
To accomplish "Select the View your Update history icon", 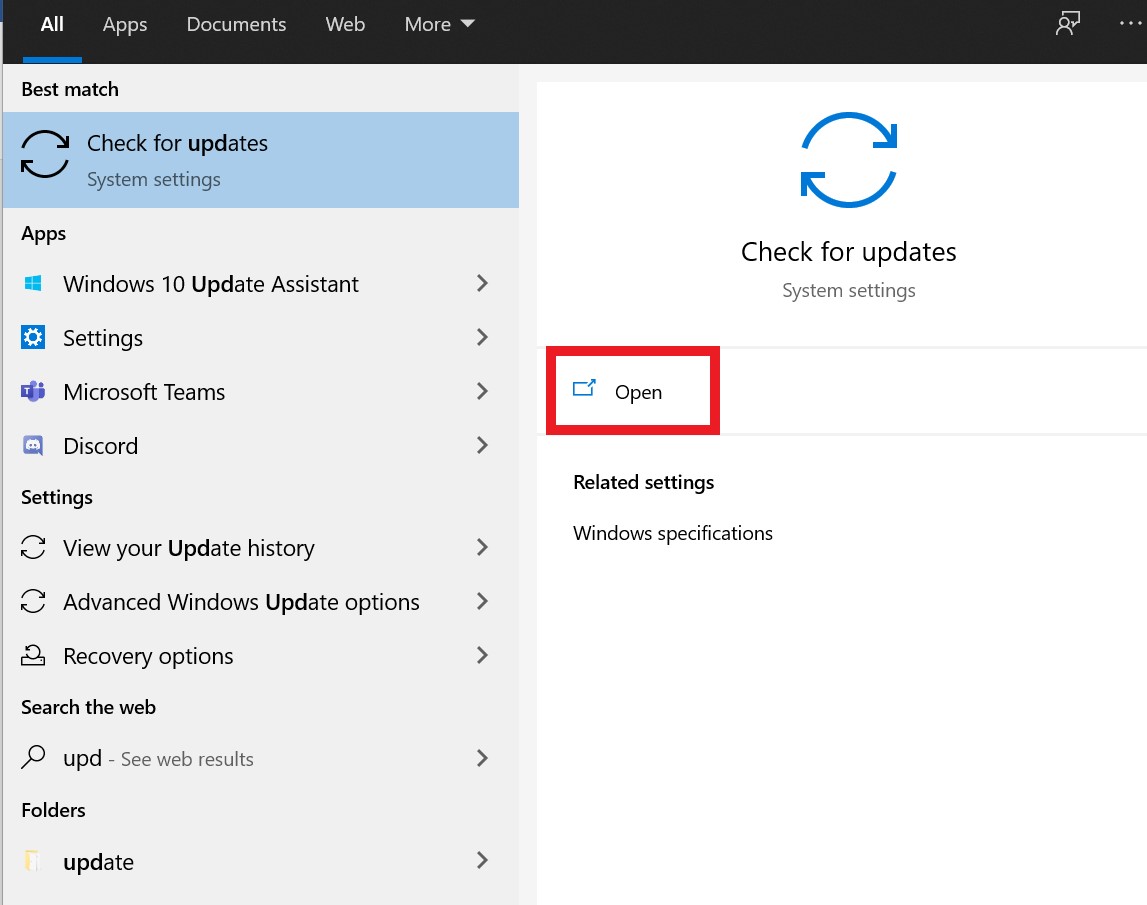I will tap(33, 548).
